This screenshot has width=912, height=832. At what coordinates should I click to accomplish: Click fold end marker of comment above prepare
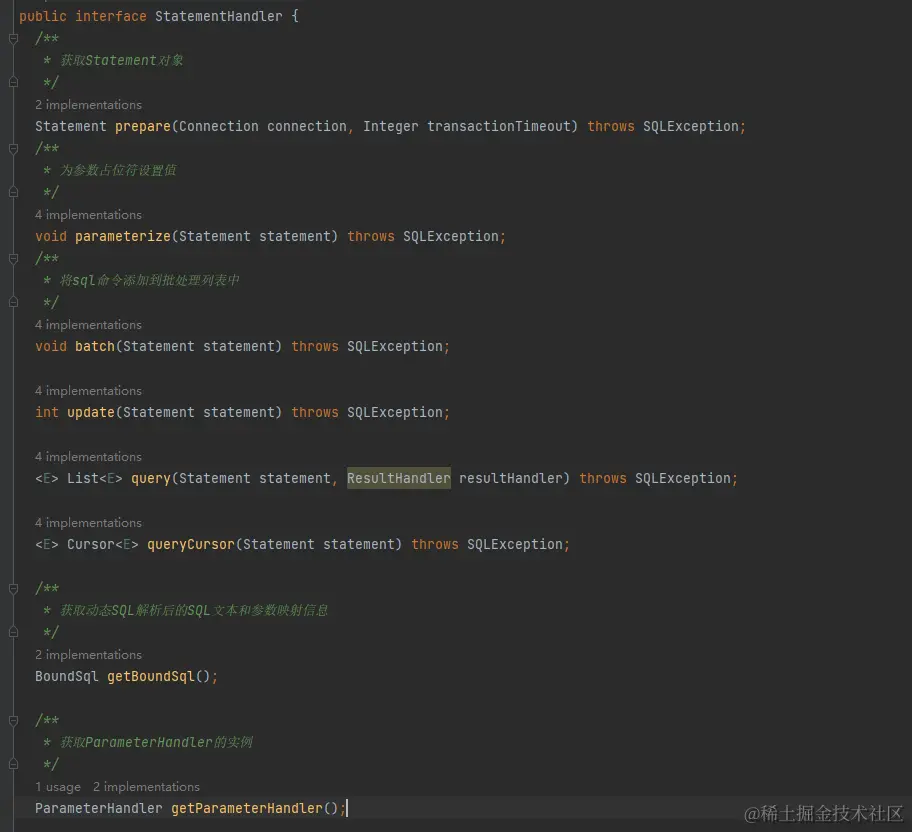(13, 83)
